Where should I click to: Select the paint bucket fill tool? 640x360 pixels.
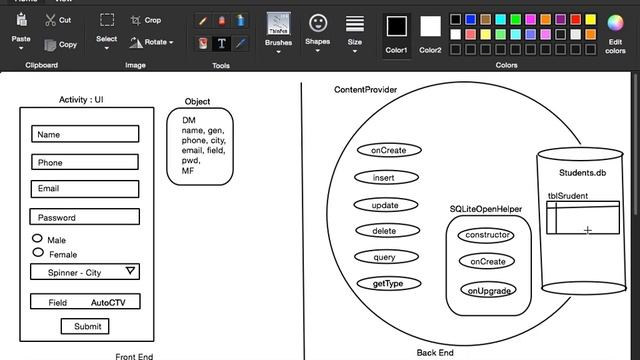tap(202, 43)
